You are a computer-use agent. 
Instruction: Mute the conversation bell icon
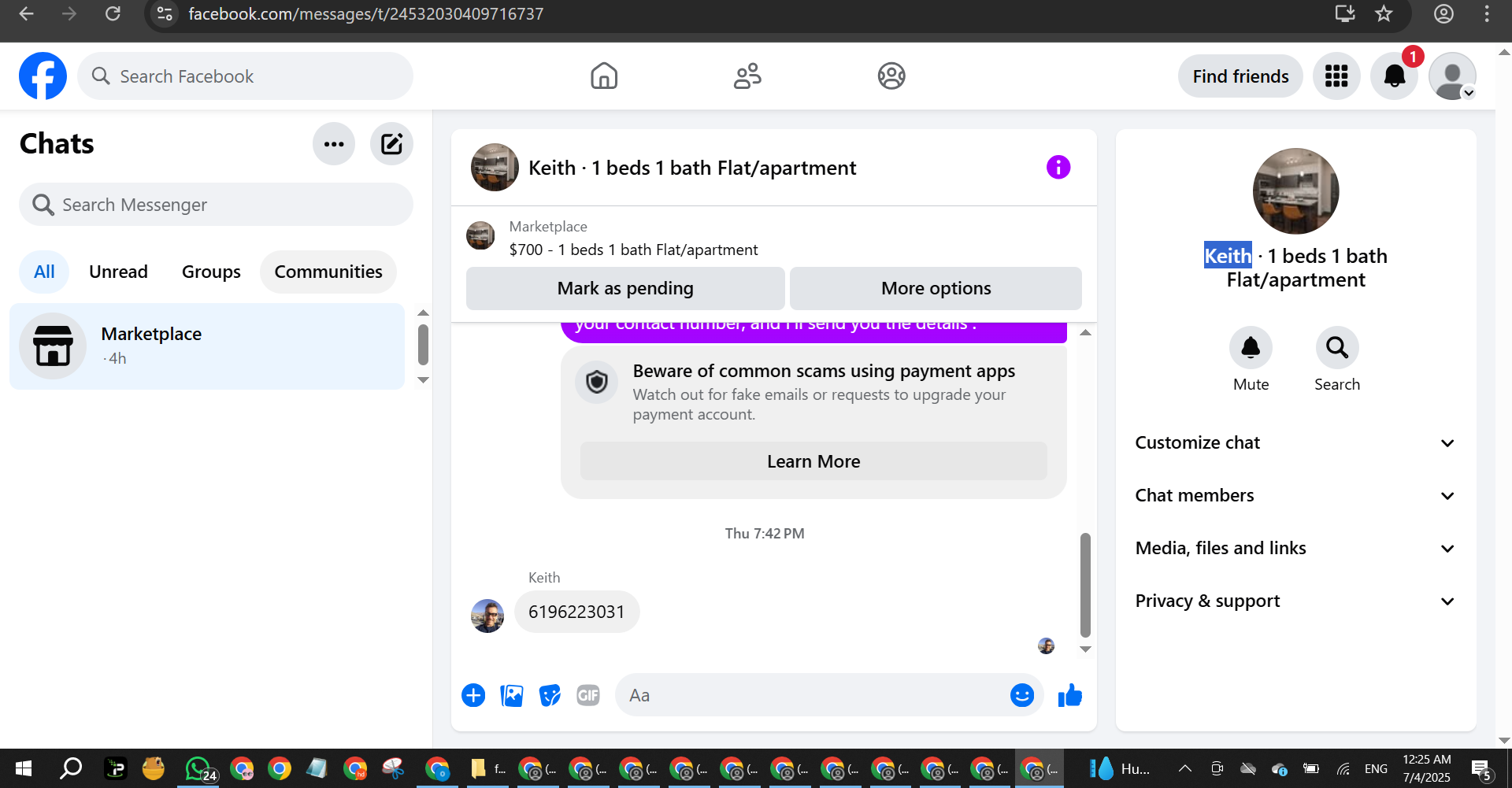[1251, 348]
